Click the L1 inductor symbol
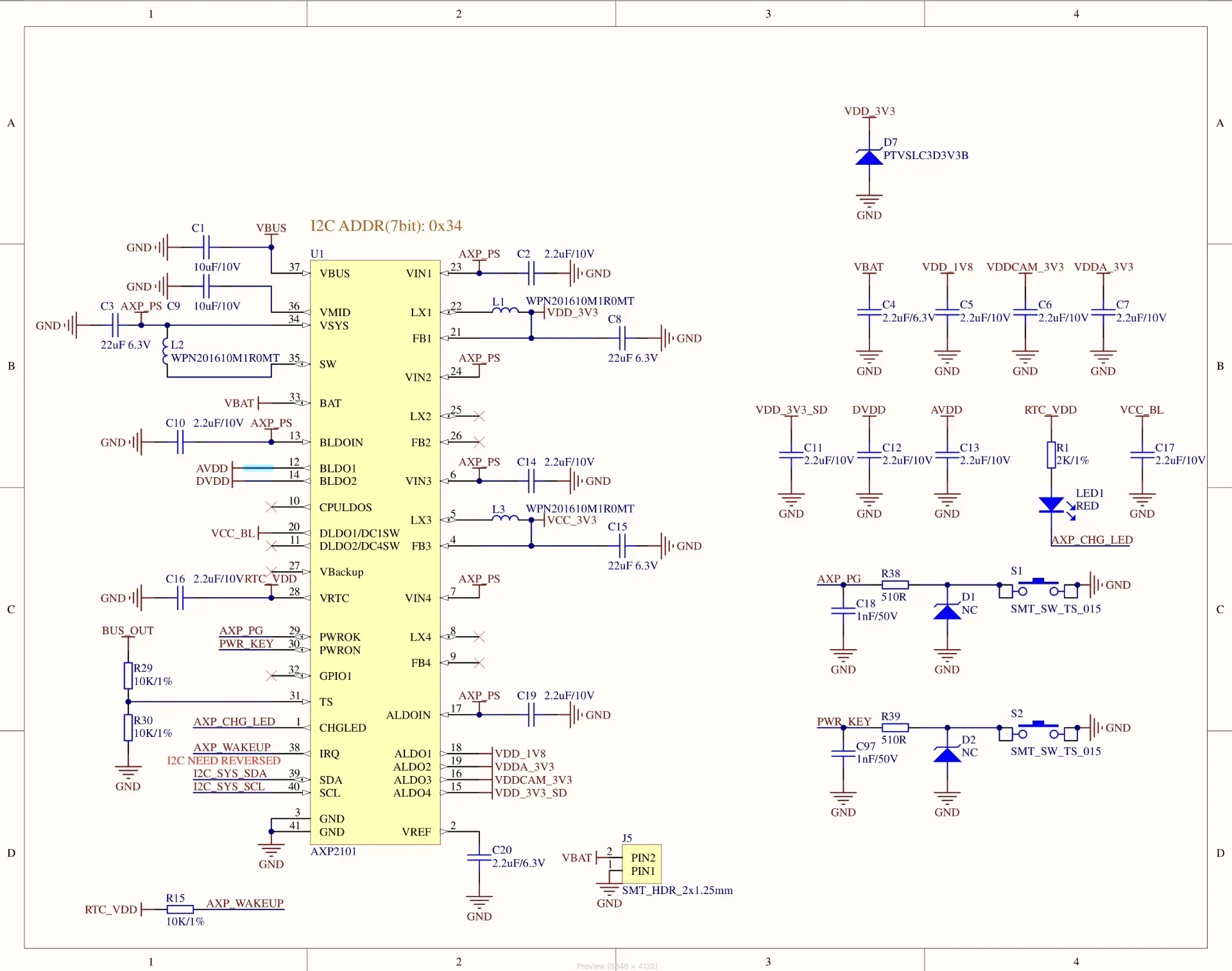 [505, 310]
